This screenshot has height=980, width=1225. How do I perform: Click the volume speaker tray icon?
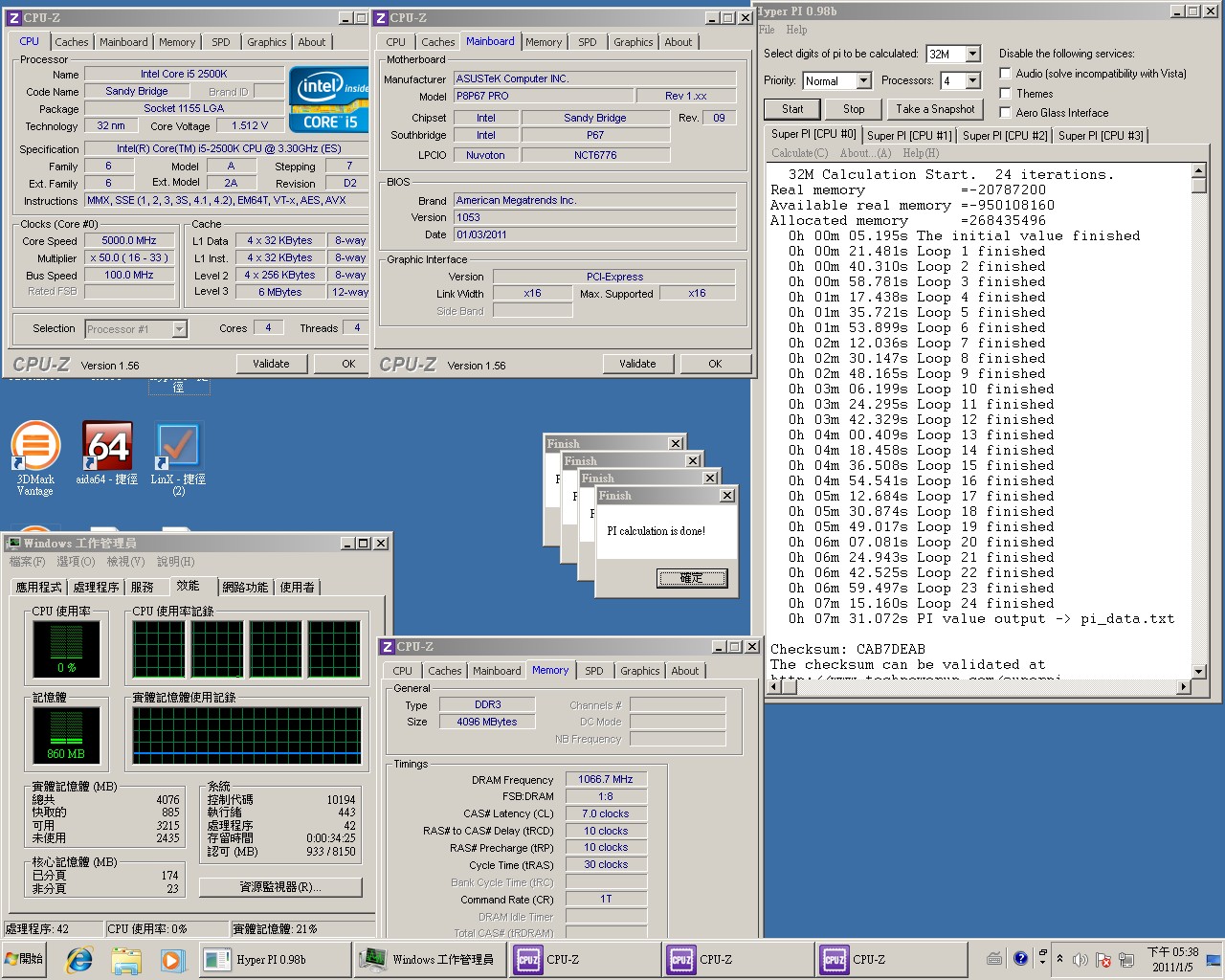point(1080,959)
